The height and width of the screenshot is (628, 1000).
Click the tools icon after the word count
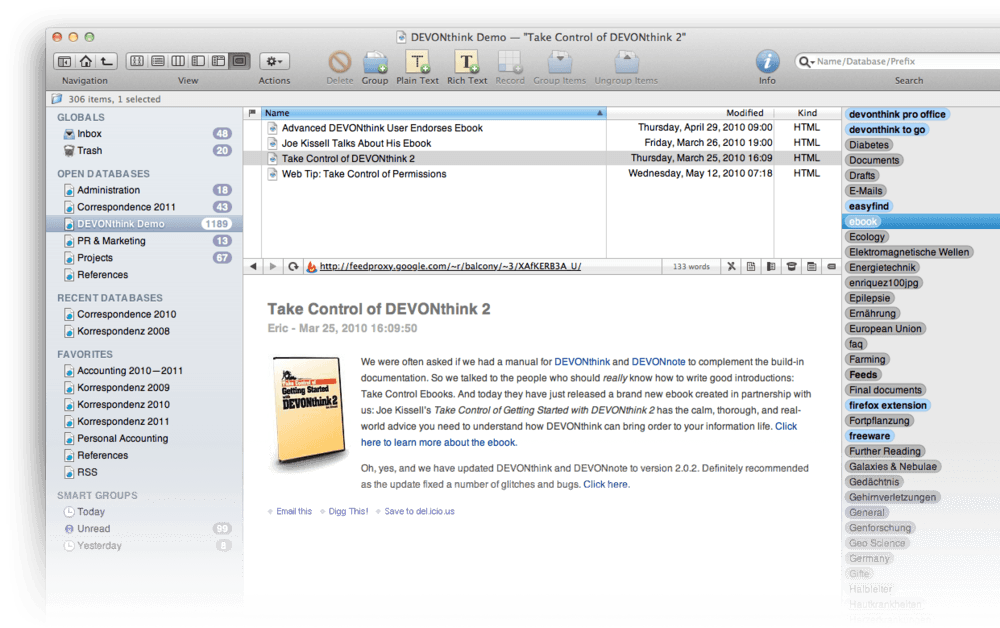coord(732,267)
